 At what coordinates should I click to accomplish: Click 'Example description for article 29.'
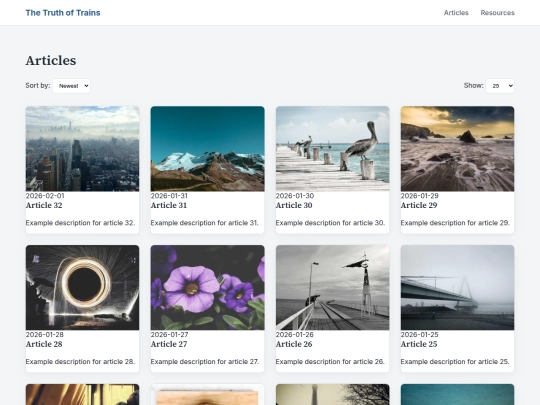(455, 223)
